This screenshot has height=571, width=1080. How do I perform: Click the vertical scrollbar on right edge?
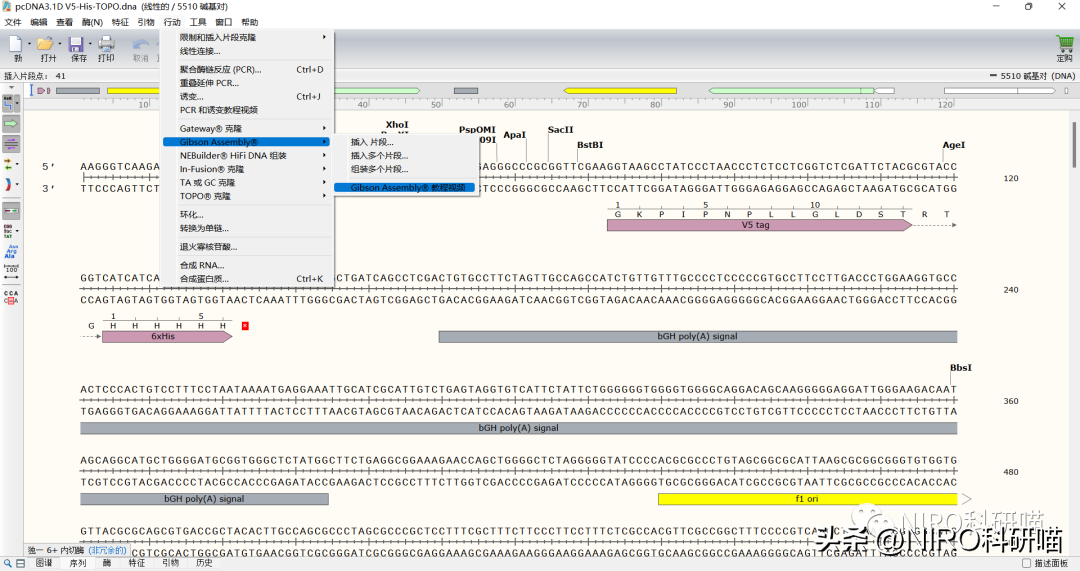coord(1074,150)
